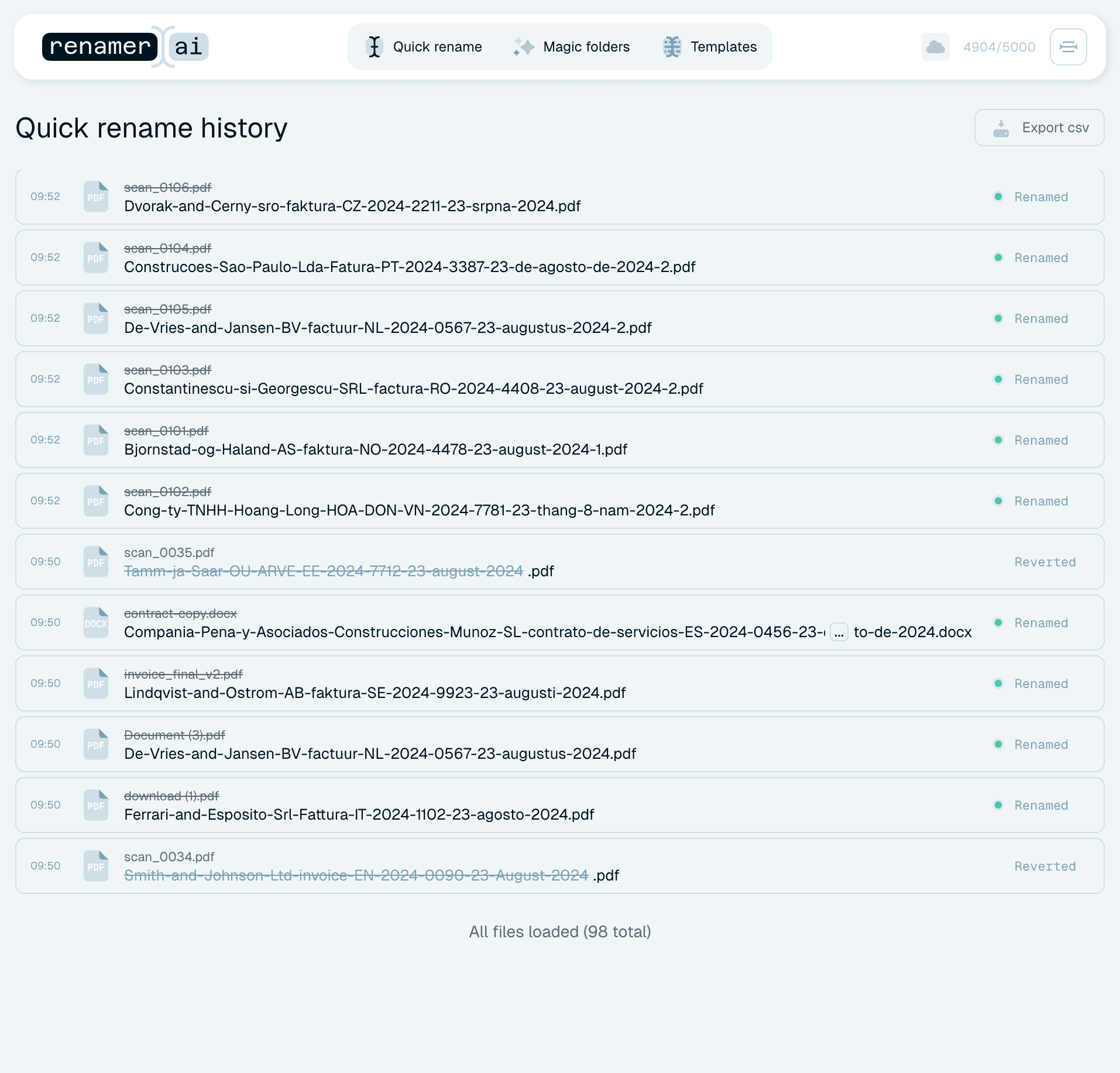Click the Magic folders sparkle icon

[x=524, y=47]
